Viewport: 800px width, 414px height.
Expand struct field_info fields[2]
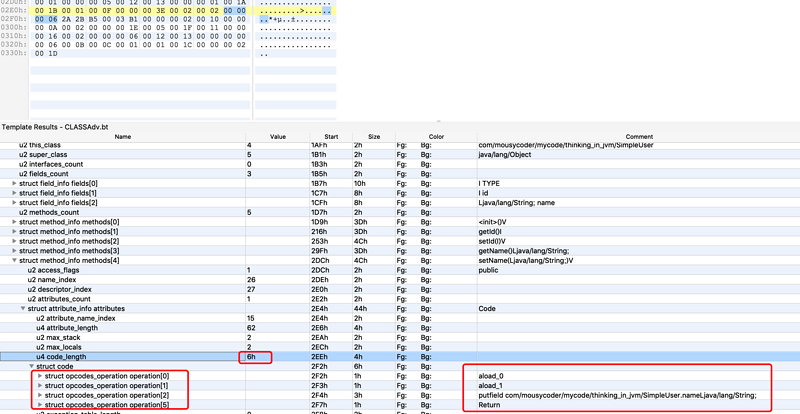(14, 203)
